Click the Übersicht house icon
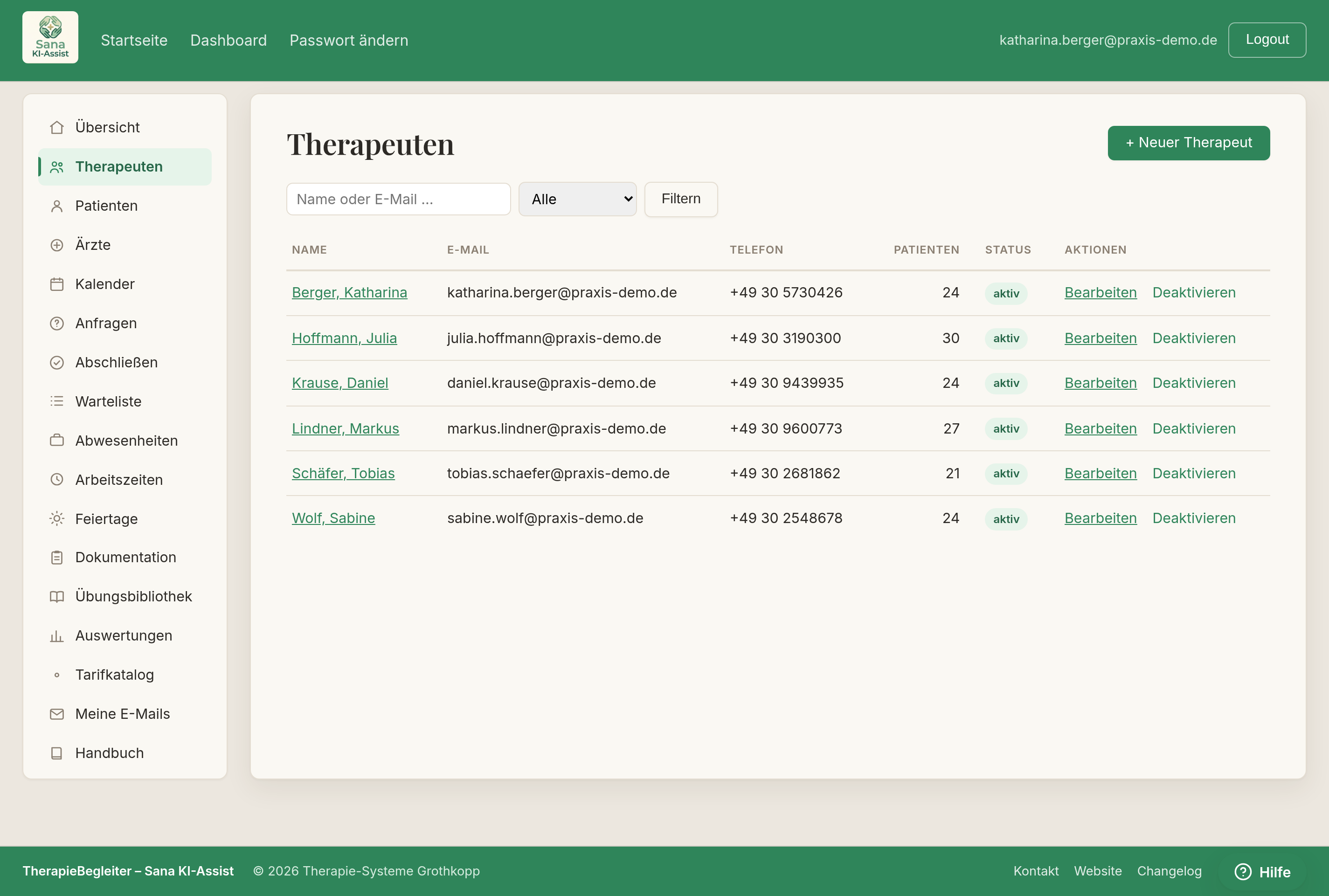Screen dimensions: 1329x896 [56, 127]
